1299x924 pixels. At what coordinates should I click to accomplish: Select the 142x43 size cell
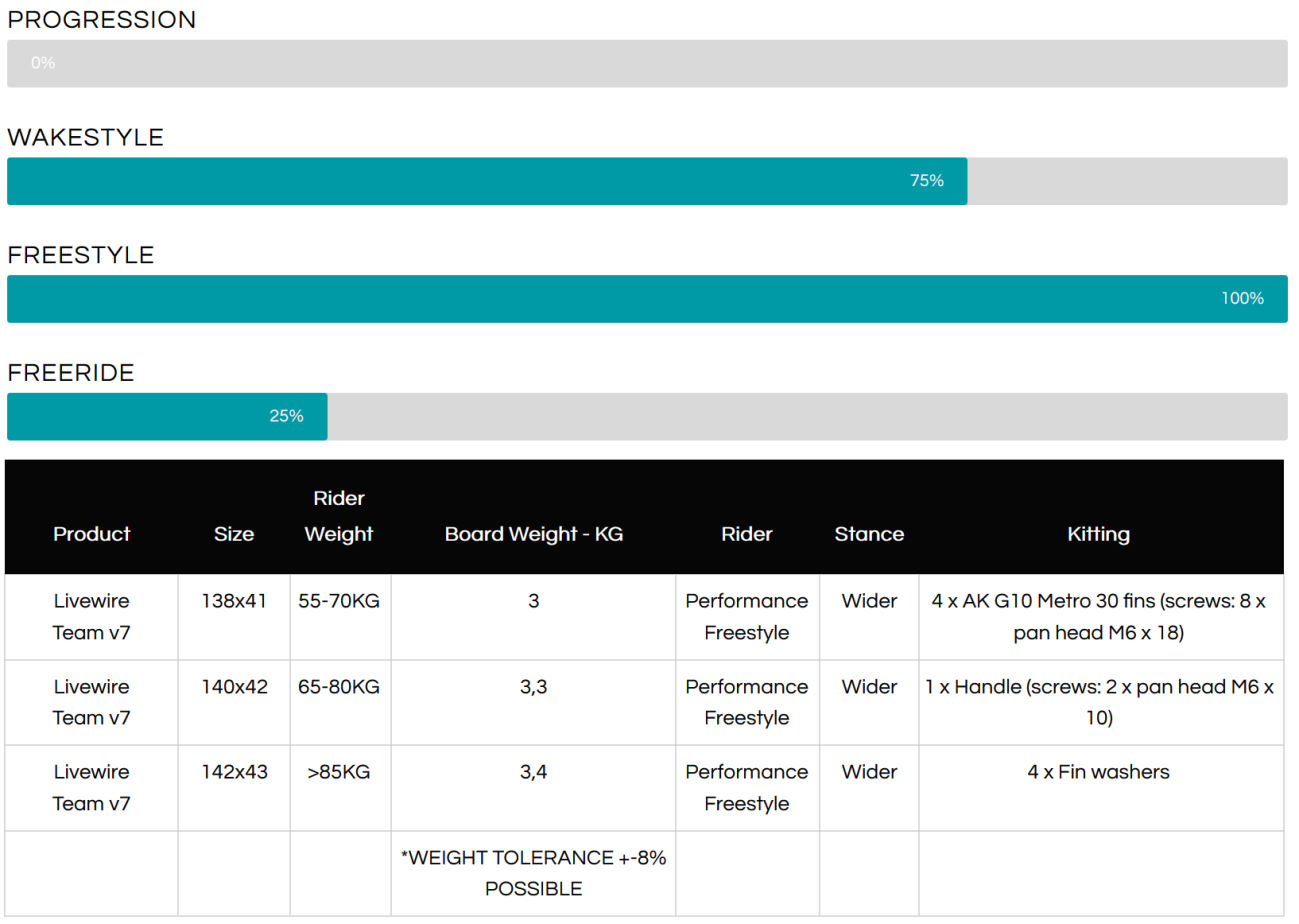pyautogui.click(x=234, y=772)
